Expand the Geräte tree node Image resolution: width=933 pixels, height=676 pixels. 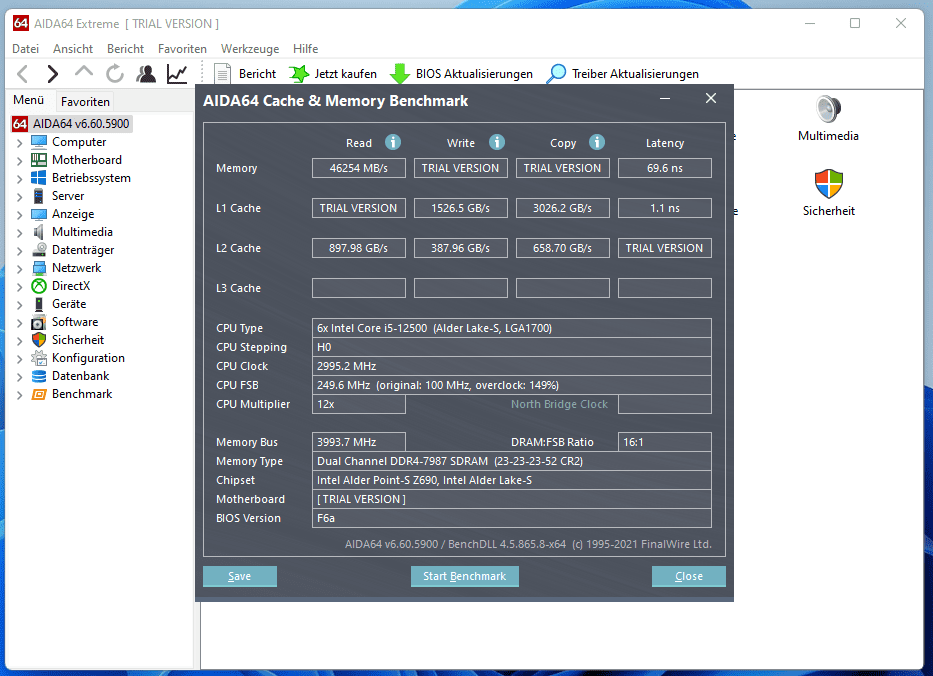tap(19, 305)
